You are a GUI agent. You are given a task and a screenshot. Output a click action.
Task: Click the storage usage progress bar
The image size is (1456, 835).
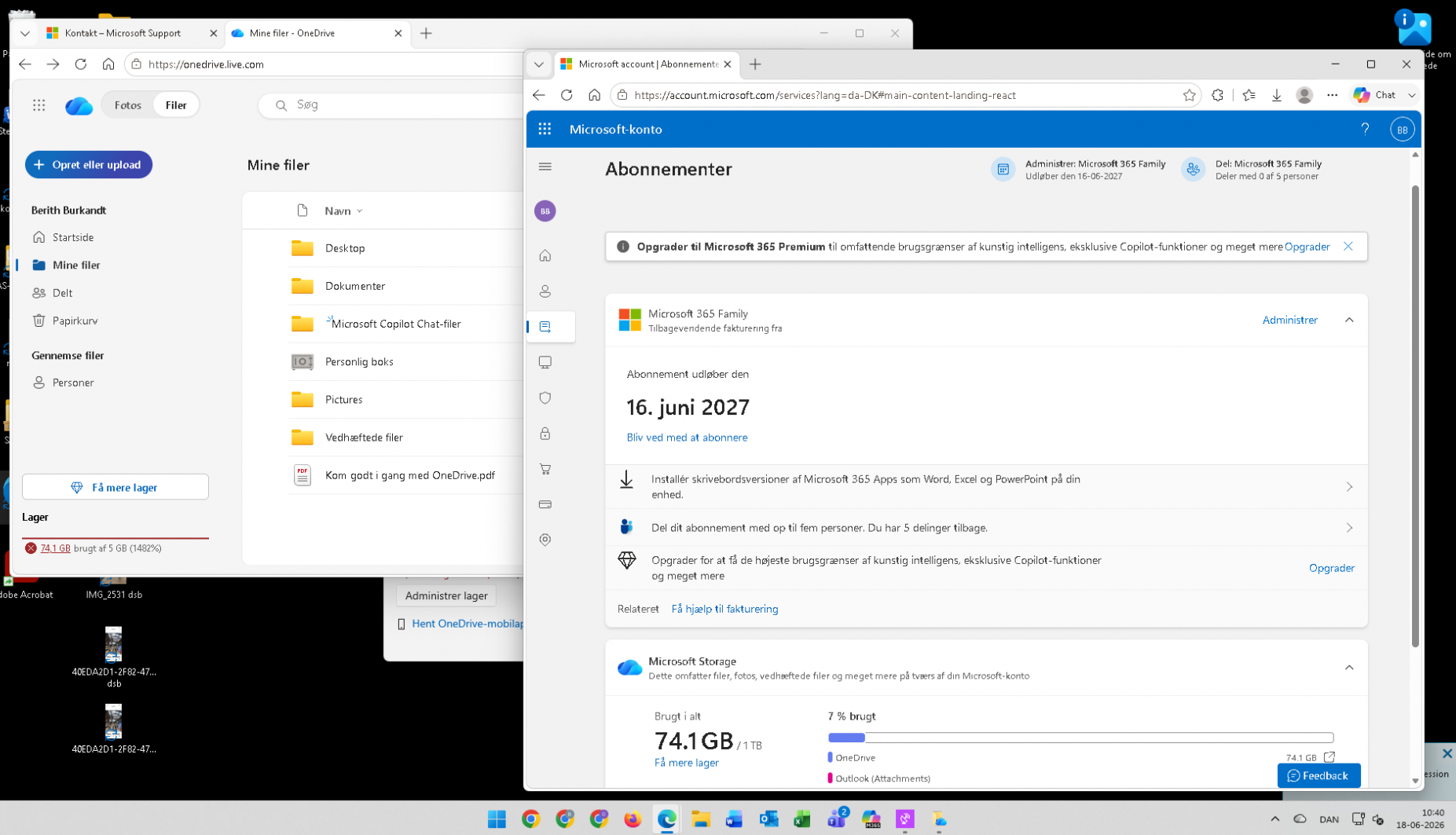coord(1080,738)
